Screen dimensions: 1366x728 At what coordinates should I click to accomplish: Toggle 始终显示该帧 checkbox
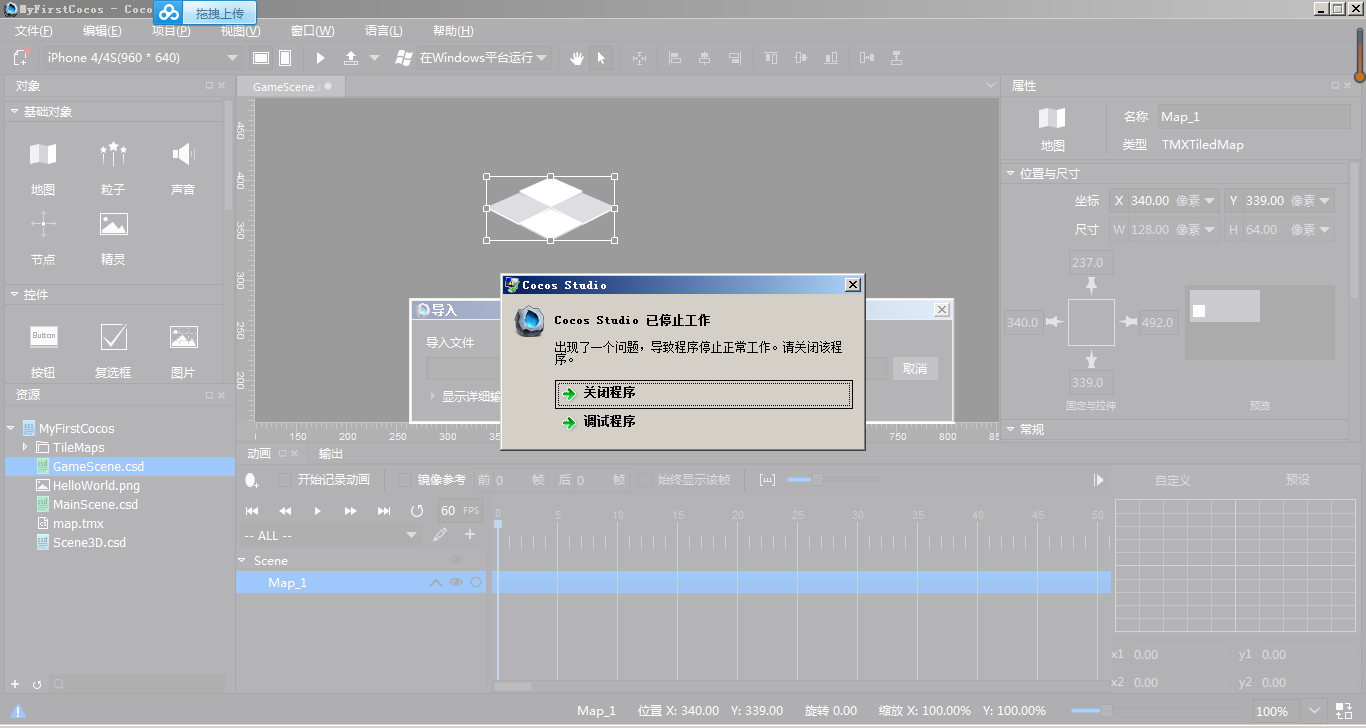click(645, 480)
